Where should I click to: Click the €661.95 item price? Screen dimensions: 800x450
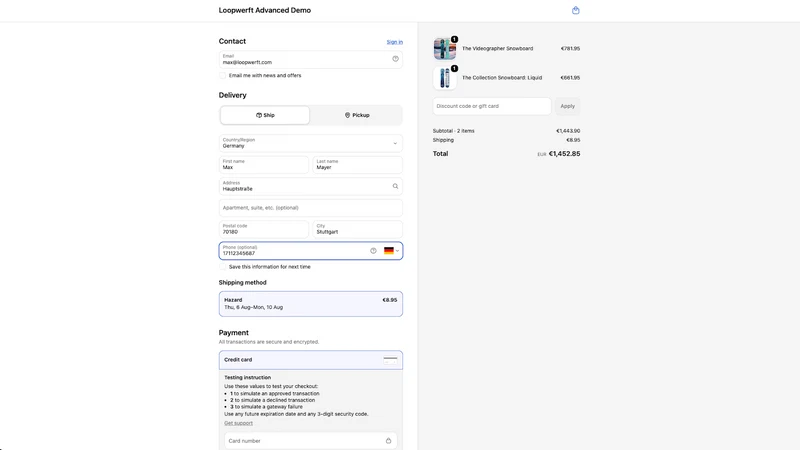(x=570, y=78)
